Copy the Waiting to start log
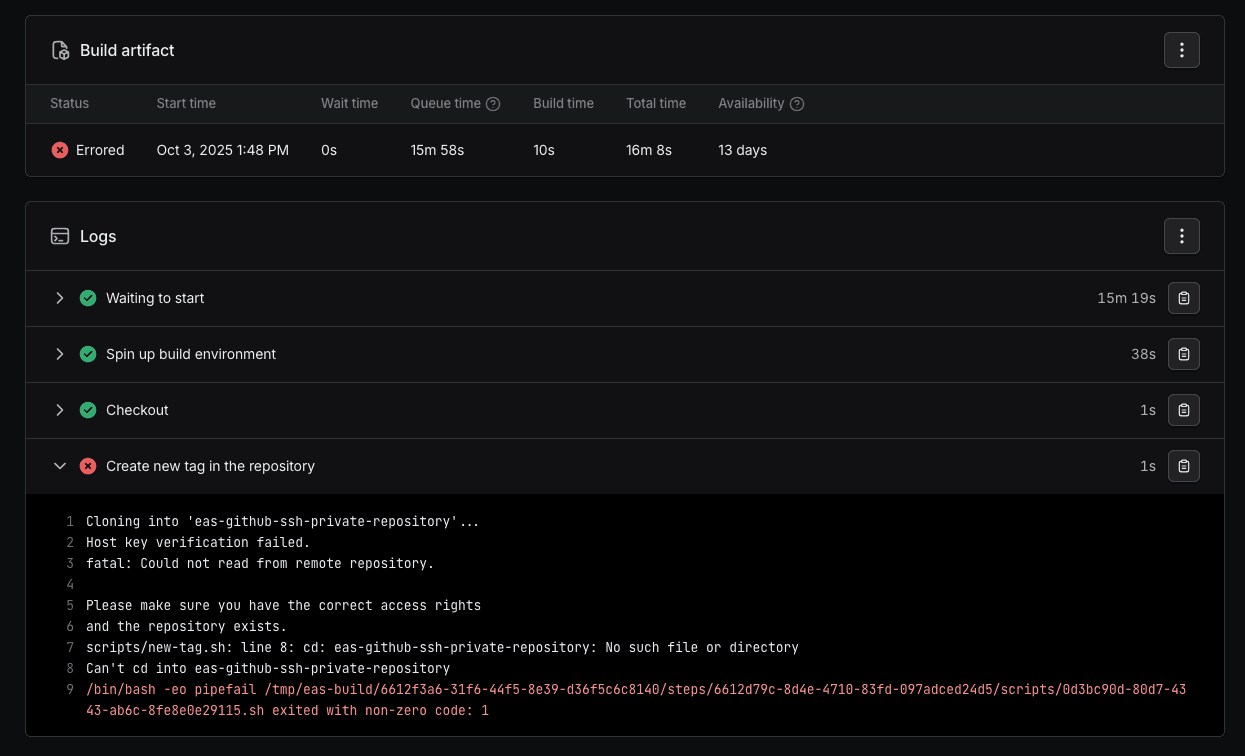 click(1183, 298)
